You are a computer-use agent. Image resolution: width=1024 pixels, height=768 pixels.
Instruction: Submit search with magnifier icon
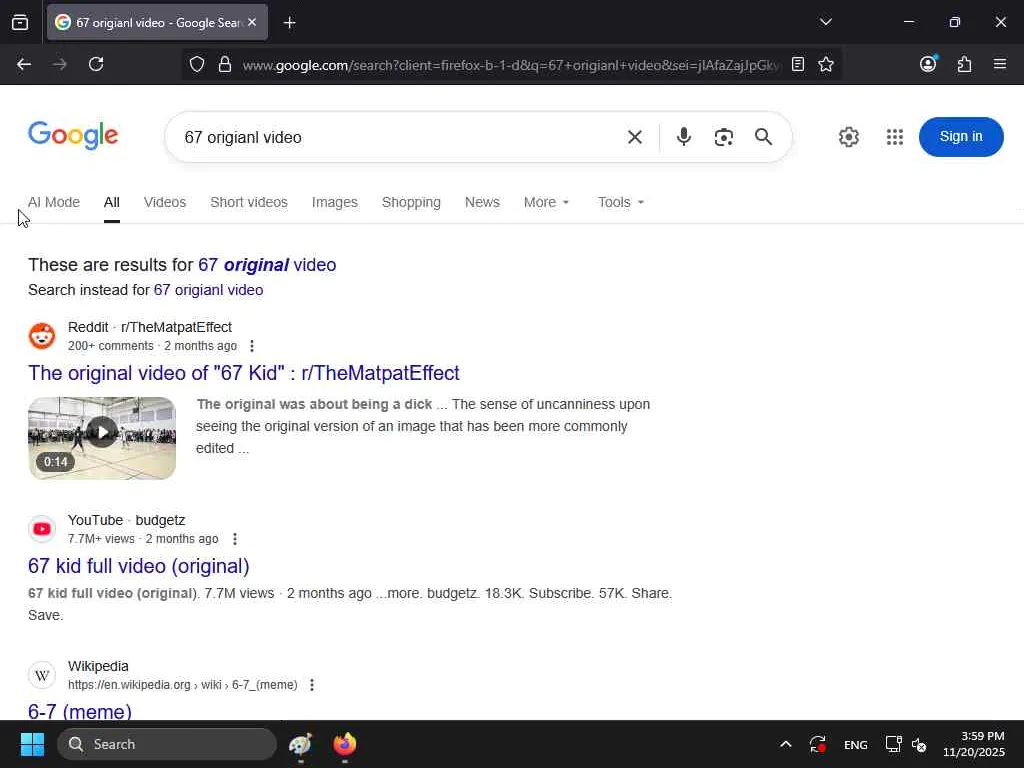coord(763,136)
